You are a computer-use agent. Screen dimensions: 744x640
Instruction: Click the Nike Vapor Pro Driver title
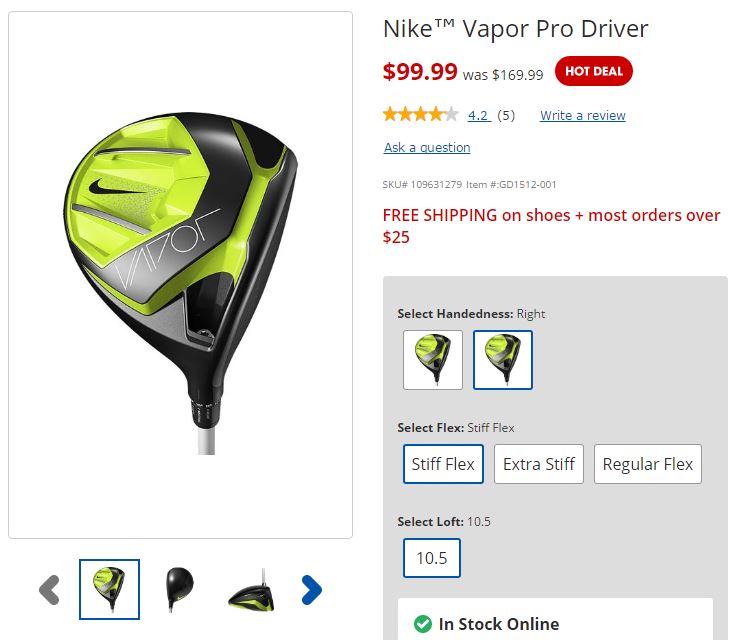click(x=515, y=29)
